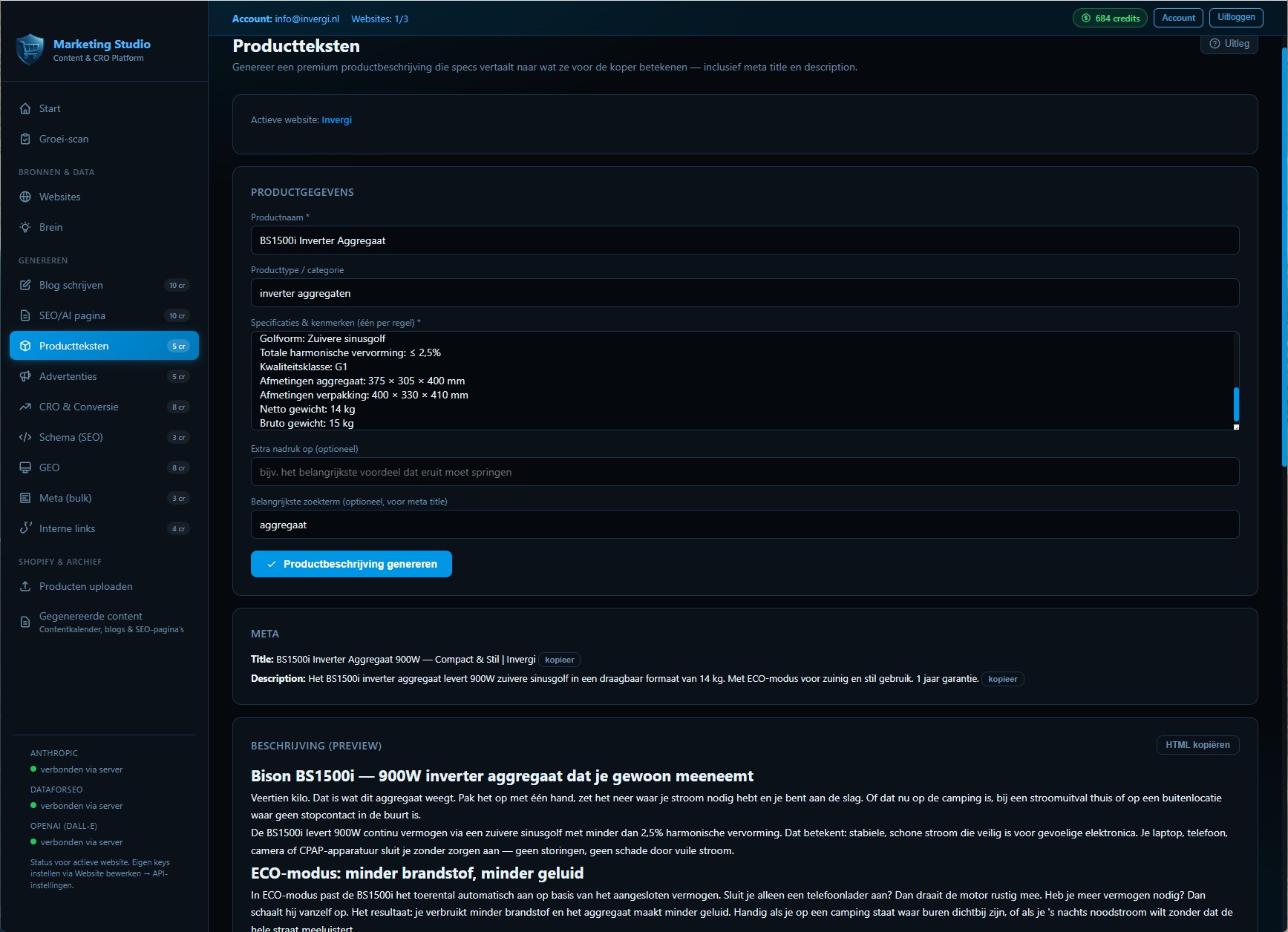This screenshot has height=932, width=1288.
Task: Click the Account button
Action: pos(1178,18)
